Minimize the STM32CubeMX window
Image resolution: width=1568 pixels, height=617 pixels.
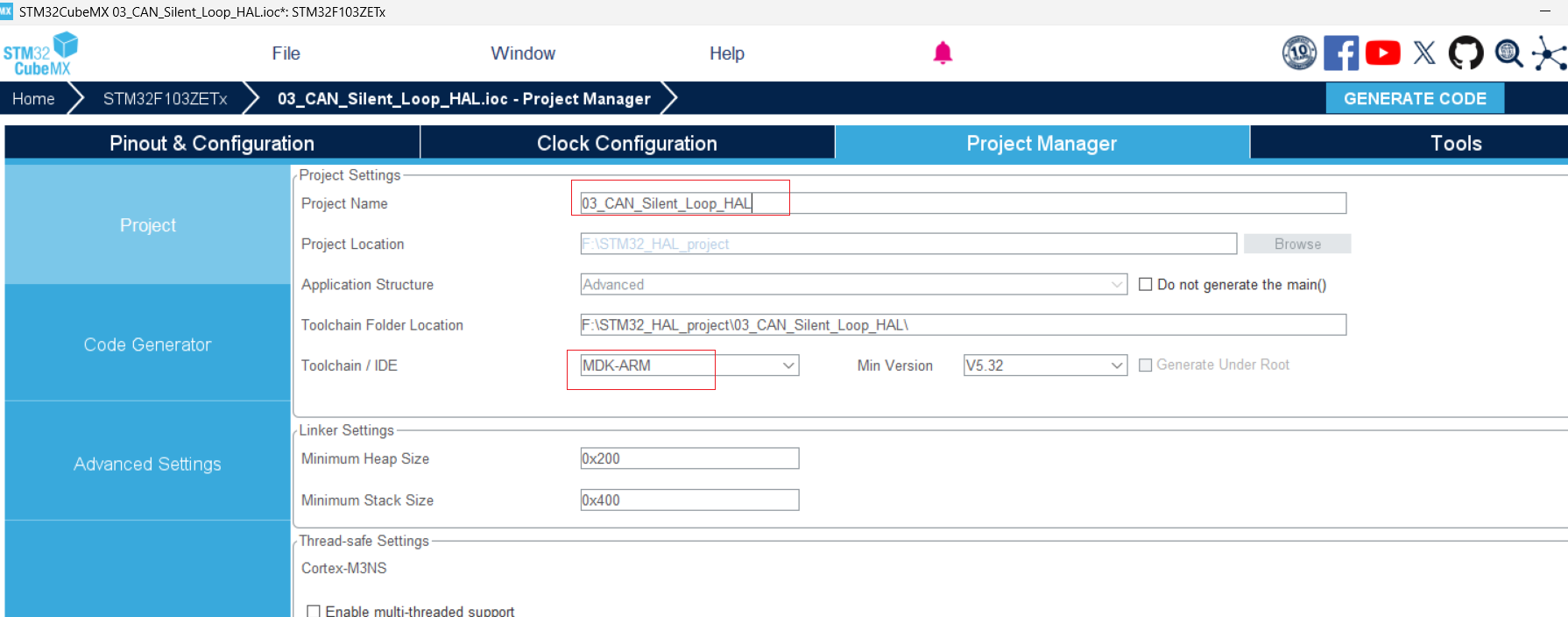click(1545, 11)
